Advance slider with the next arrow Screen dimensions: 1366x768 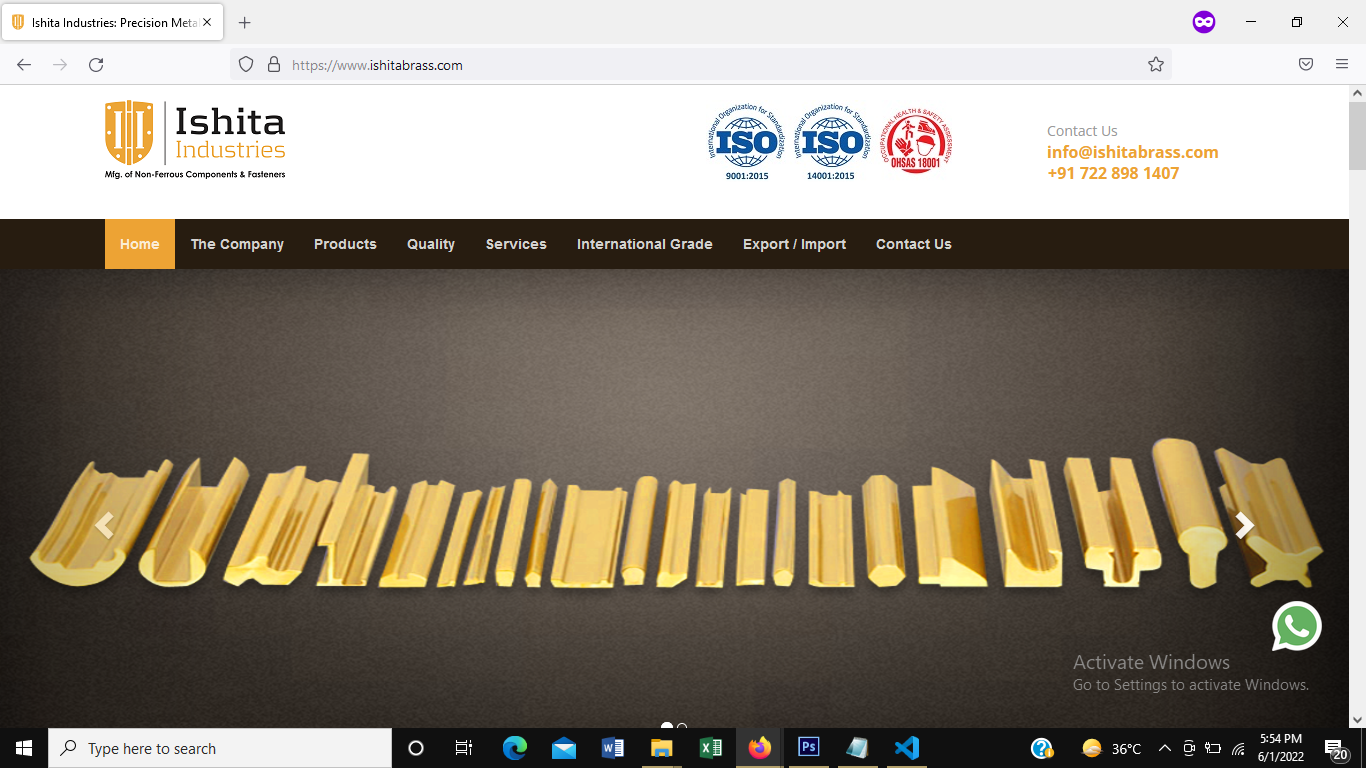(x=1244, y=525)
